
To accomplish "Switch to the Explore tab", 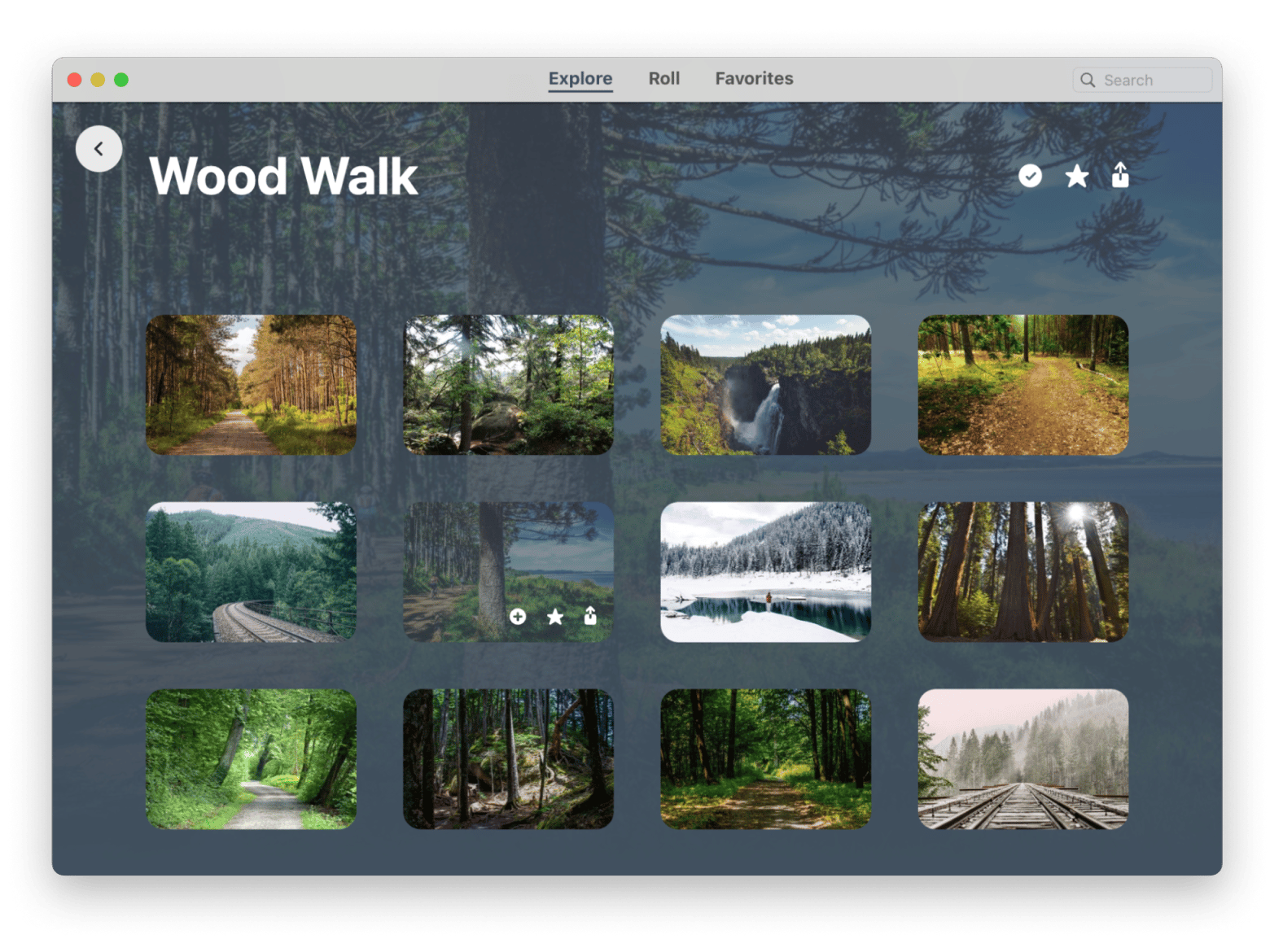I will click(x=580, y=79).
